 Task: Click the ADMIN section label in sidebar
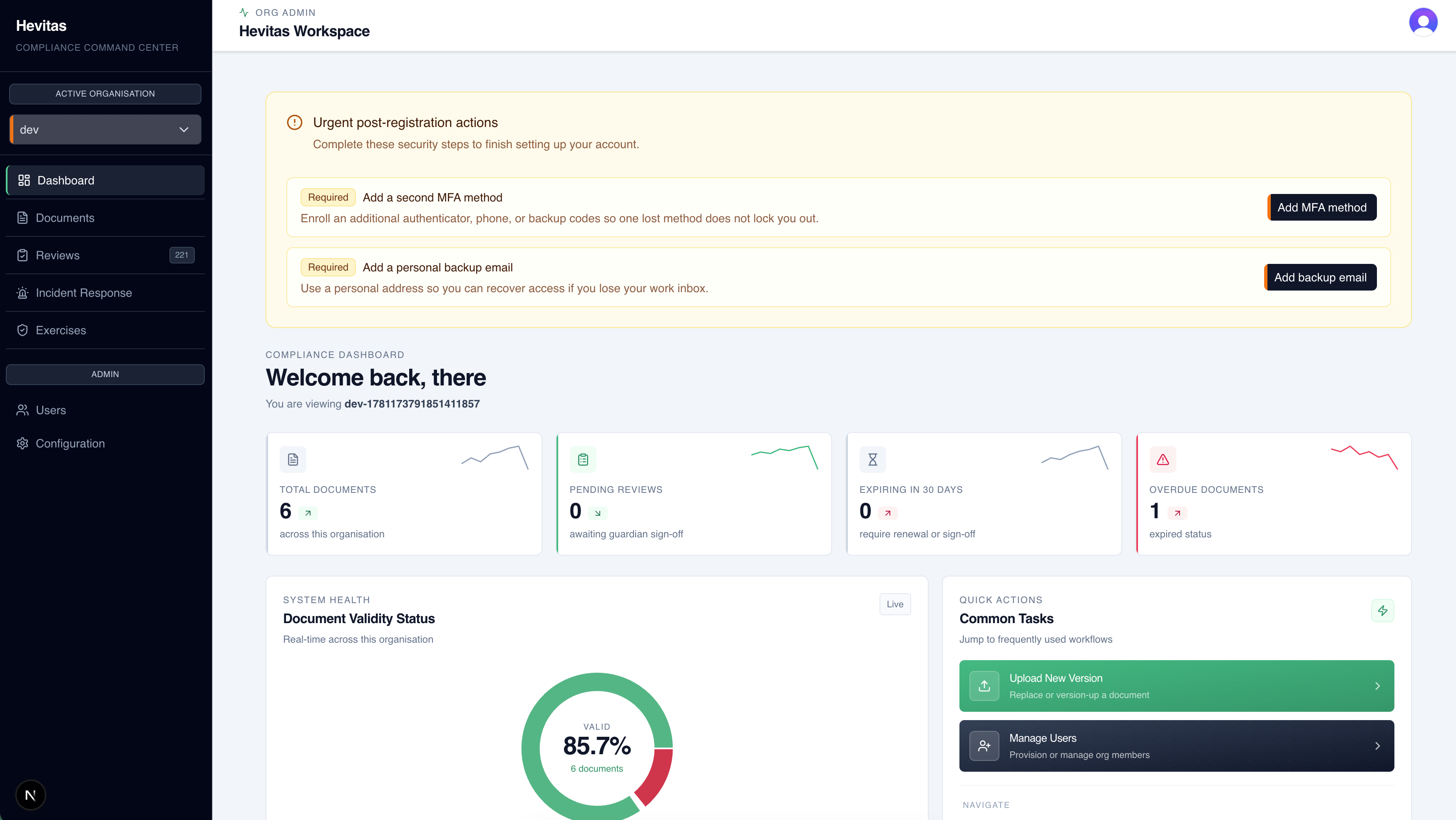(105, 374)
